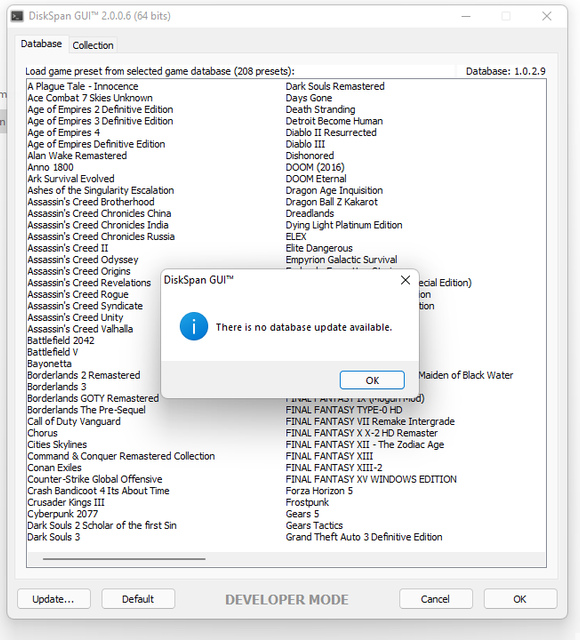Select 'Dishonored' preset

[x=310, y=156]
